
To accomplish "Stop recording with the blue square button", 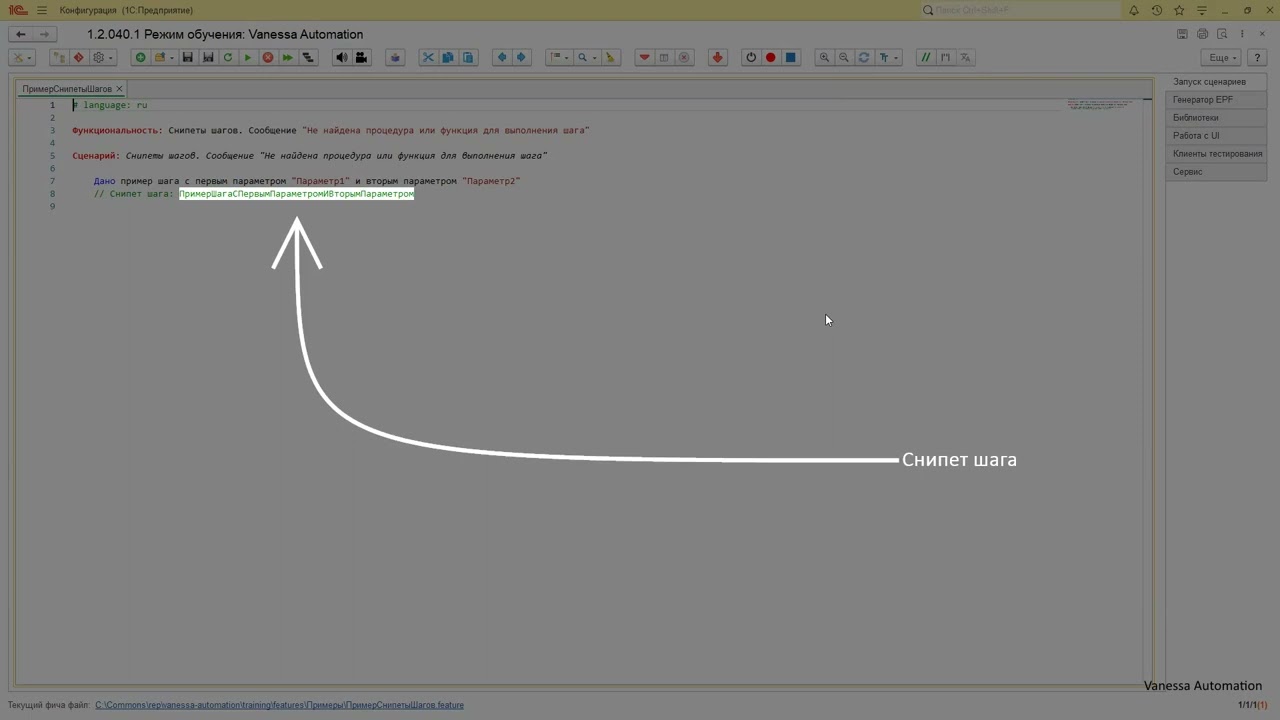I will pyautogui.click(x=790, y=57).
